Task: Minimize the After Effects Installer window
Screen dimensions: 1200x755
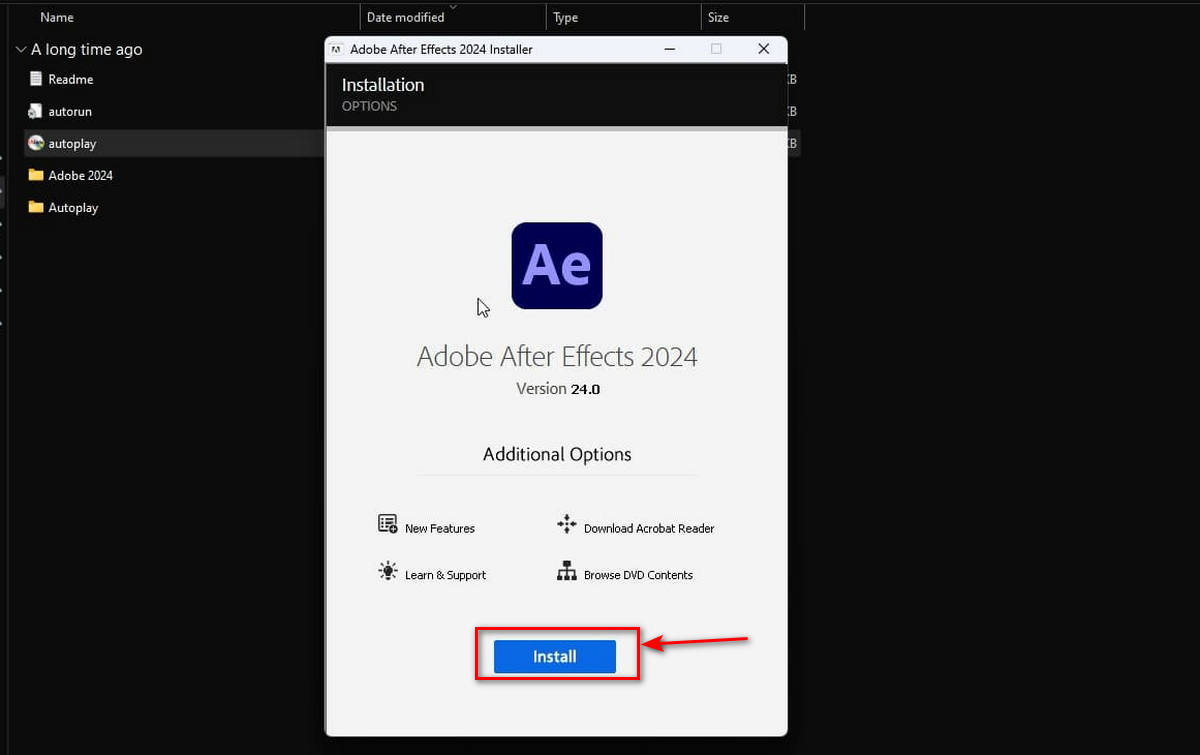Action: pos(668,49)
